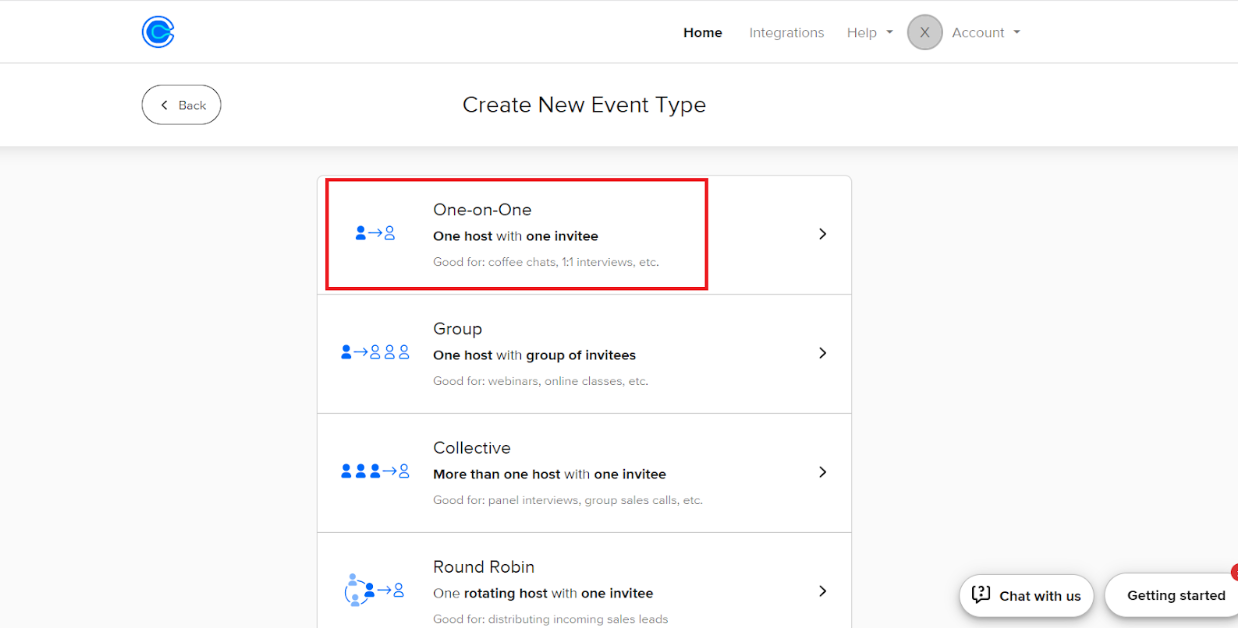Expand One-on-One using its right chevron
Image resolution: width=1238 pixels, height=628 pixels.
822,234
